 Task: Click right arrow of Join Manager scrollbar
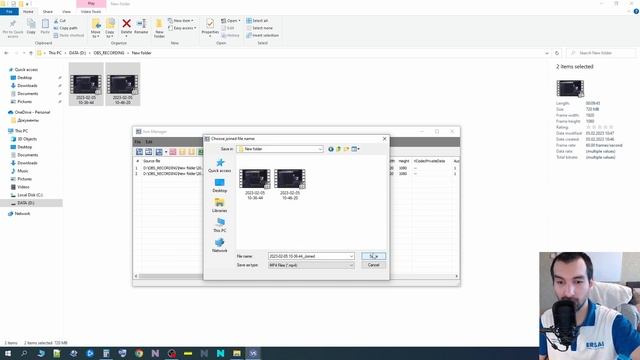456,276
